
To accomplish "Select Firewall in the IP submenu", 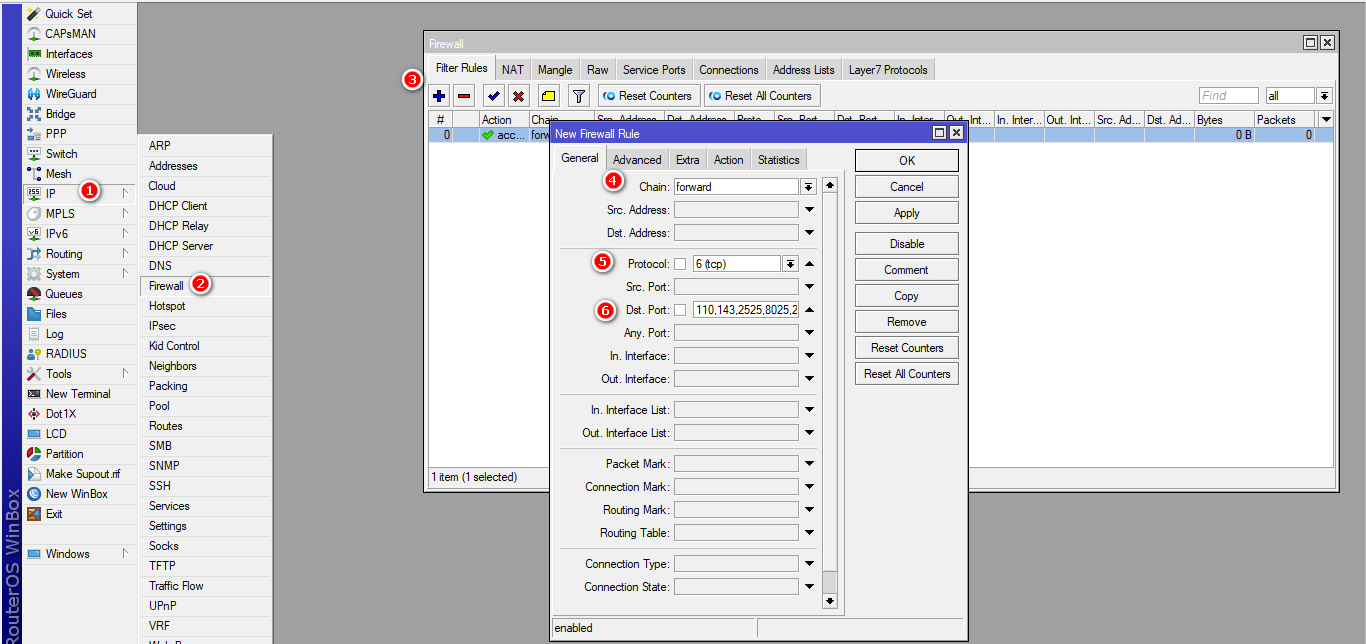I will pos(166,286).
